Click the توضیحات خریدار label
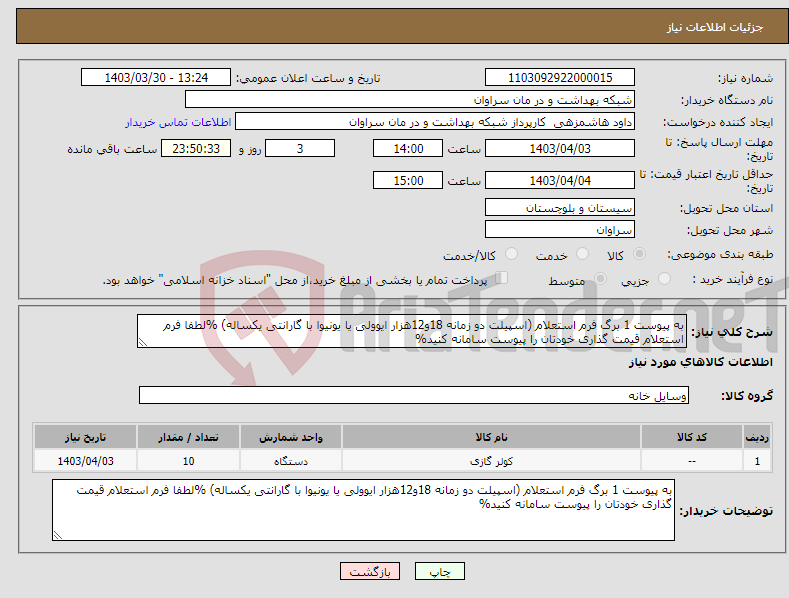The height and width of the screenshot is (598, 789). pyautogui.click(x=726, y=511)
